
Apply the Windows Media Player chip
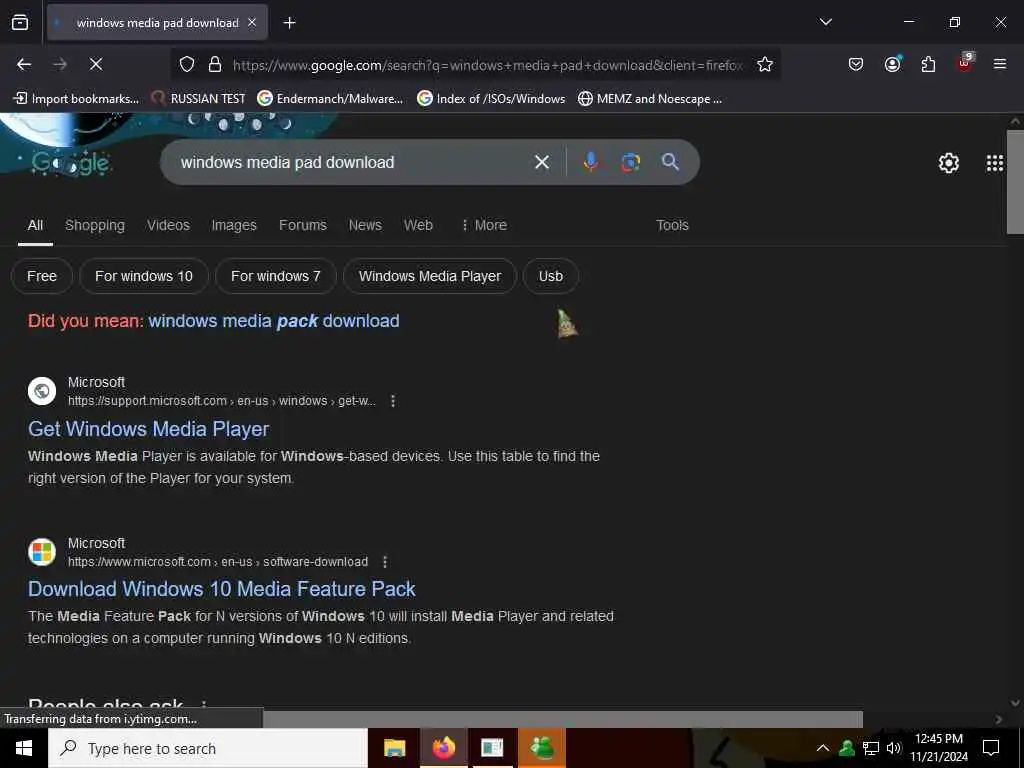tap(430, 276)
